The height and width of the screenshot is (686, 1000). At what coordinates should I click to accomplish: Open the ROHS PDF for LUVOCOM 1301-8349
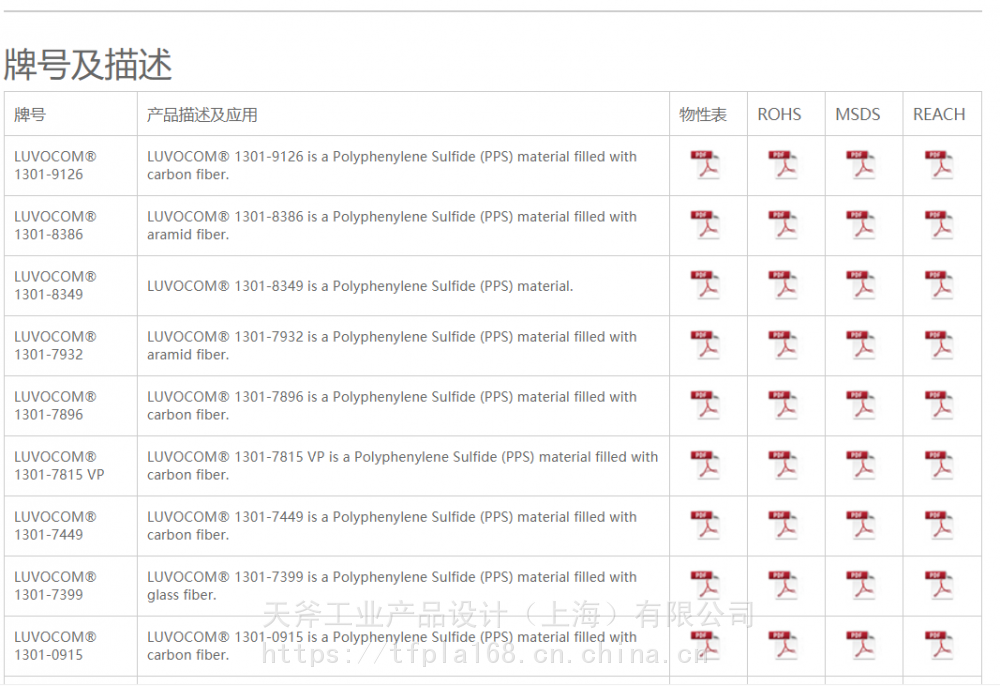[783, 285]
